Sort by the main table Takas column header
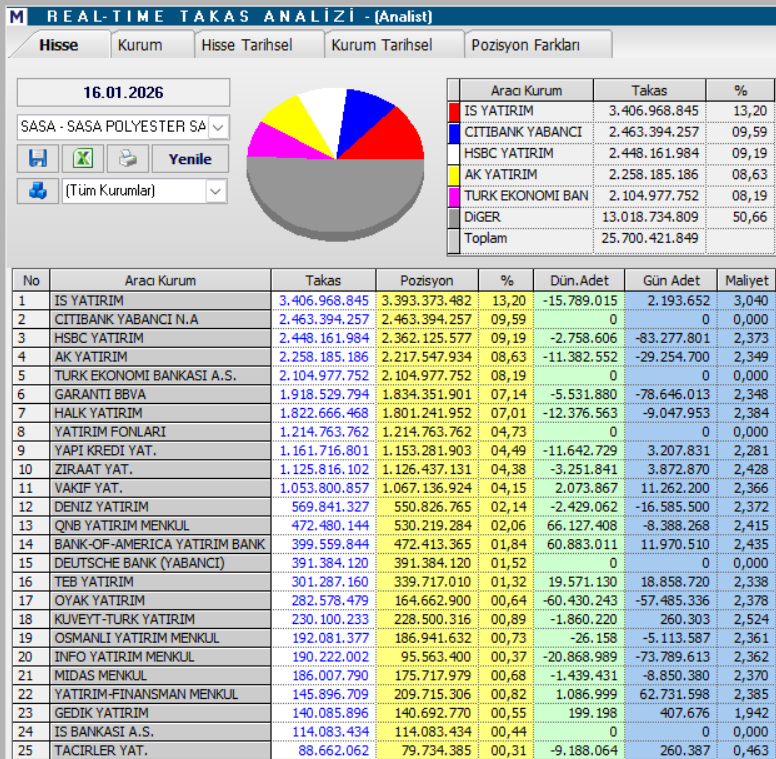The width and height of the screenshot is (776, 759). pos(323,281)
